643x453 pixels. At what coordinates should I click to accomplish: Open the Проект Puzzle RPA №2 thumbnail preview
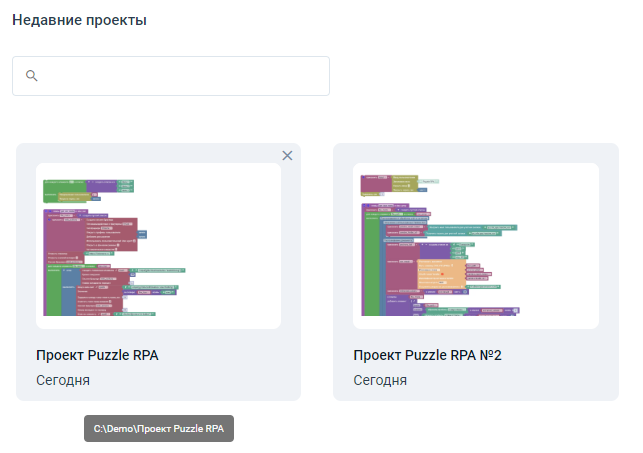[x=476, y=246]
